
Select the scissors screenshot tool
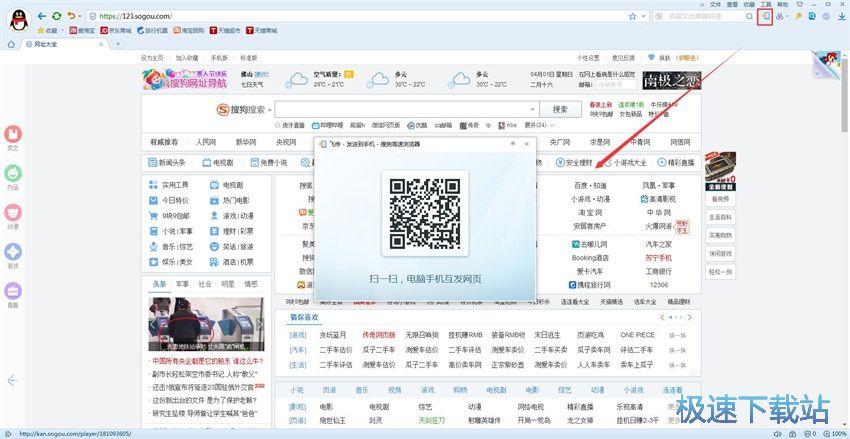[780, 16]
